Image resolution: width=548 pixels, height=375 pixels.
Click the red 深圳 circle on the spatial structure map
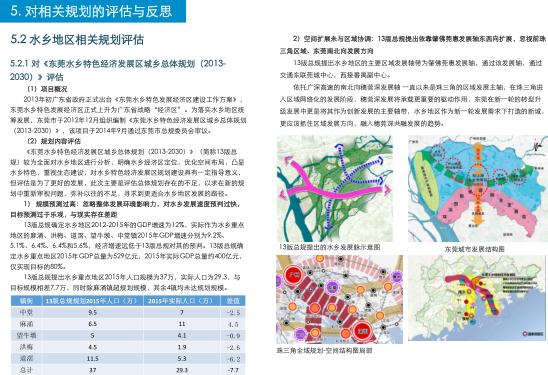pyautogui.click(x=362, y=331)
